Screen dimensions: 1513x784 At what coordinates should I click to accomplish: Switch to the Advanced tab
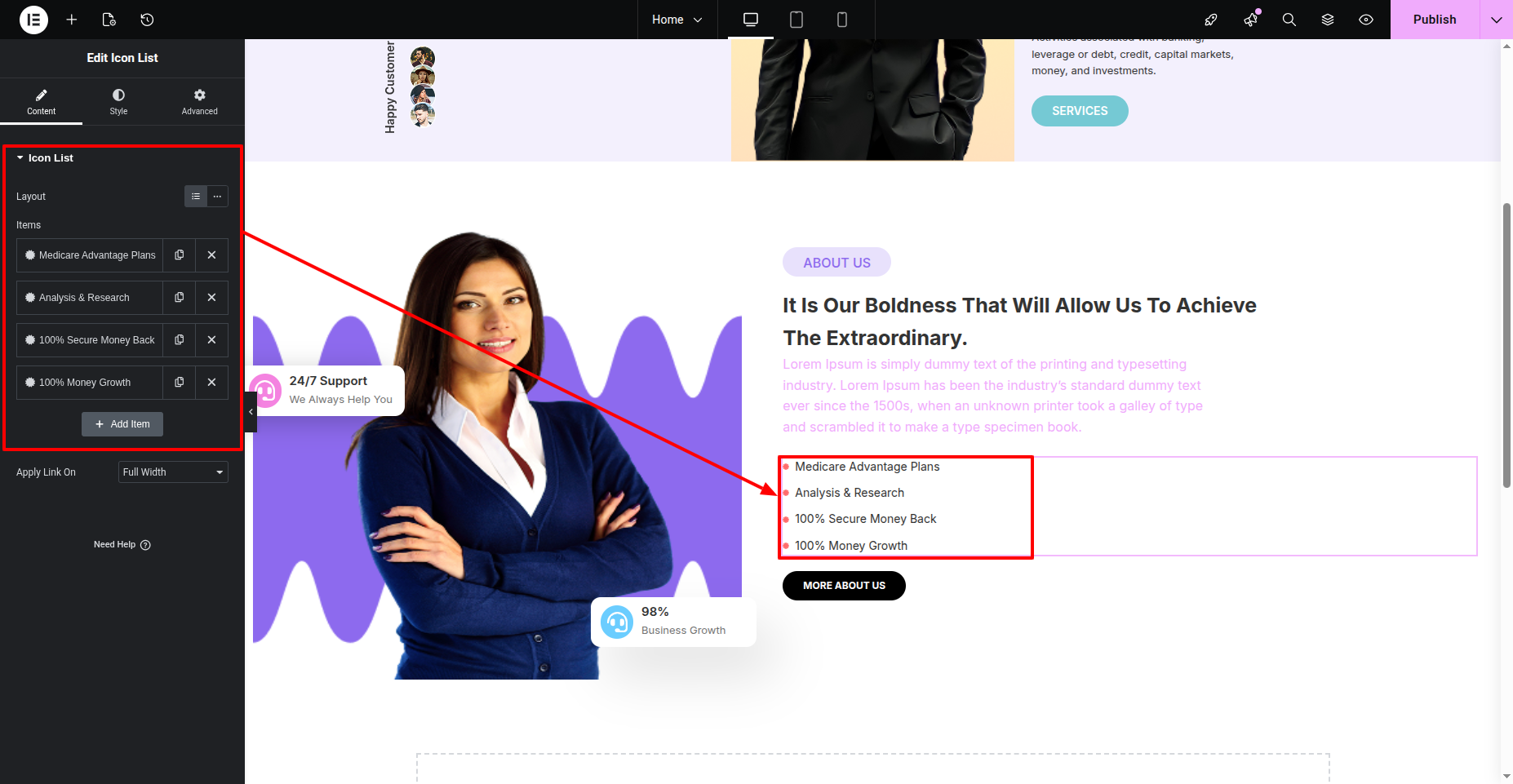[x=200, y=102]
